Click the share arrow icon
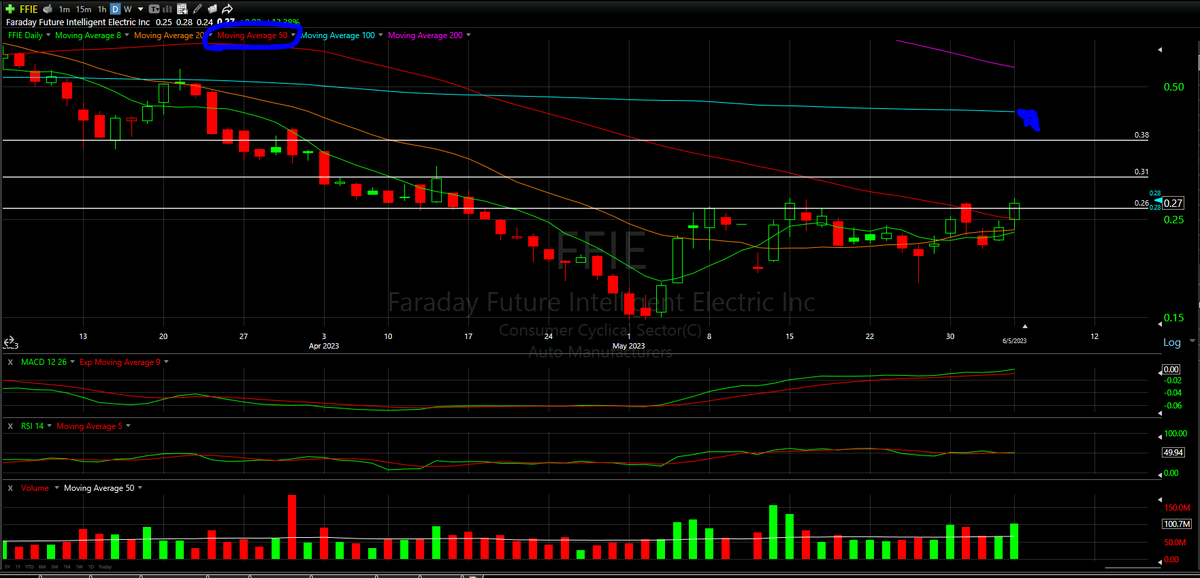Image resolution: width=1200 pixels, height=578 pixels. click(x=227, y=9)
